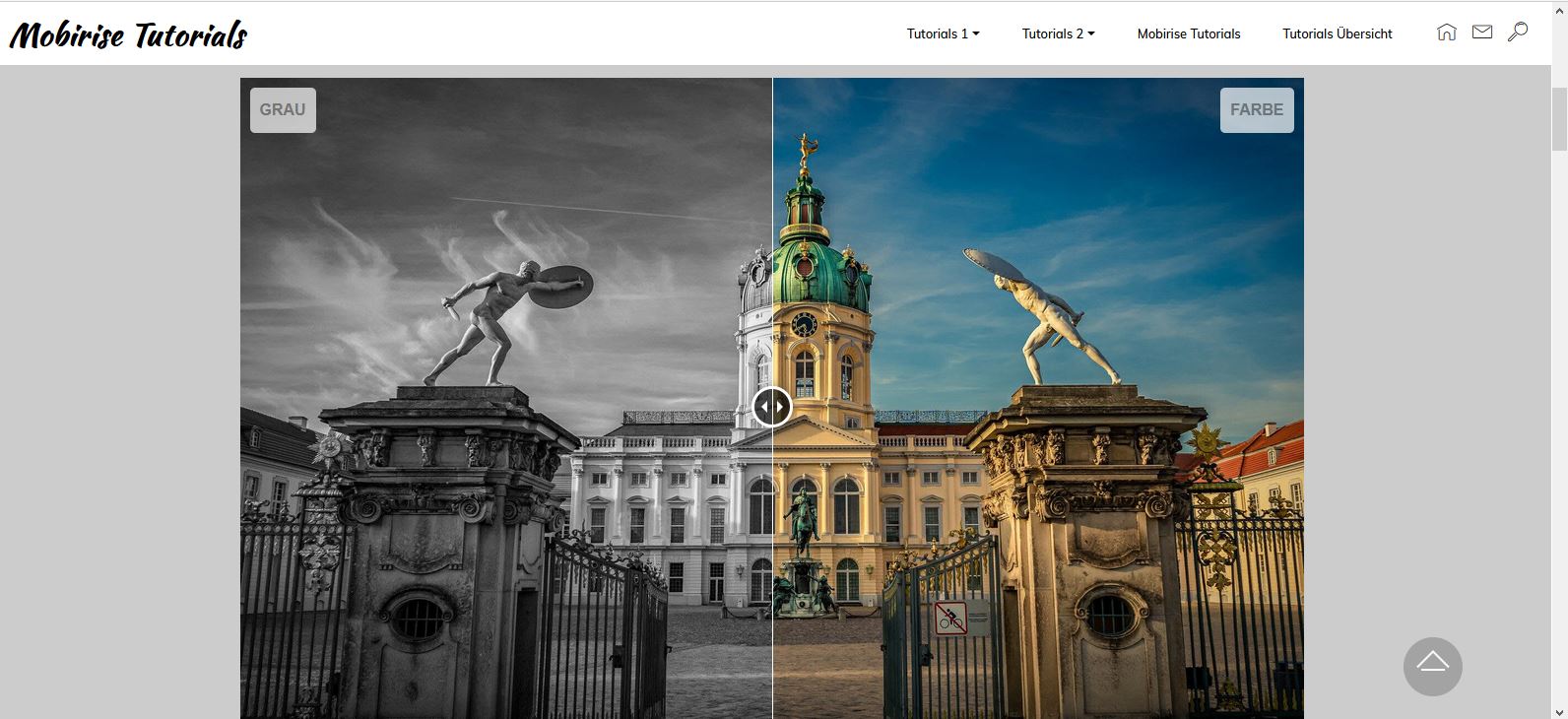Image resolution: width=1568 pixels, height=719 pixels.
Task: Expand the Tutorials 2 dropdown
Action: (x=1058, y=33)
